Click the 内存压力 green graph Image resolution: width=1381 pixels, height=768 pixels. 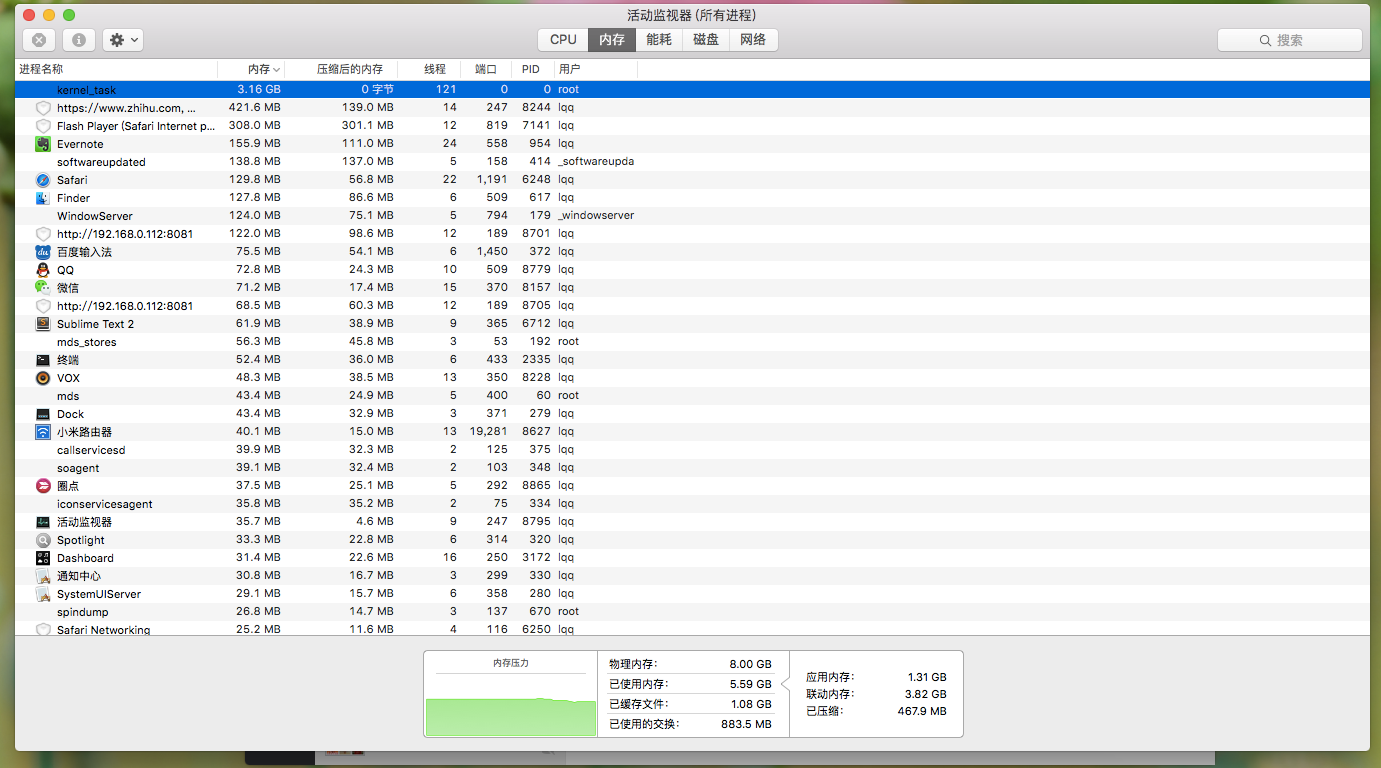click(x=510, y=714)
